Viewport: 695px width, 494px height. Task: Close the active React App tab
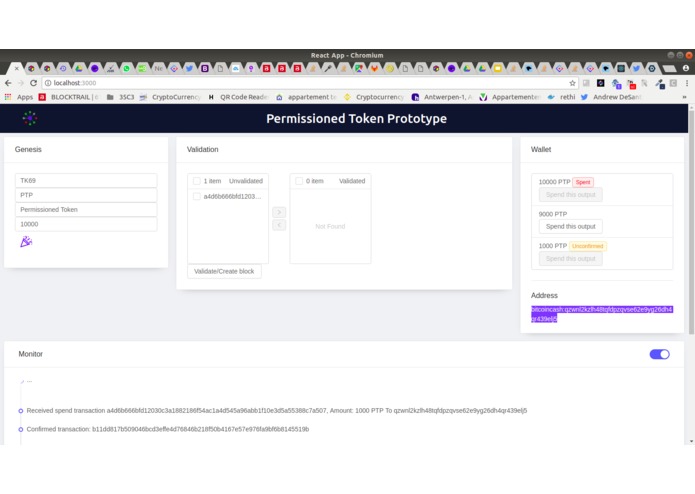[16, 68]
